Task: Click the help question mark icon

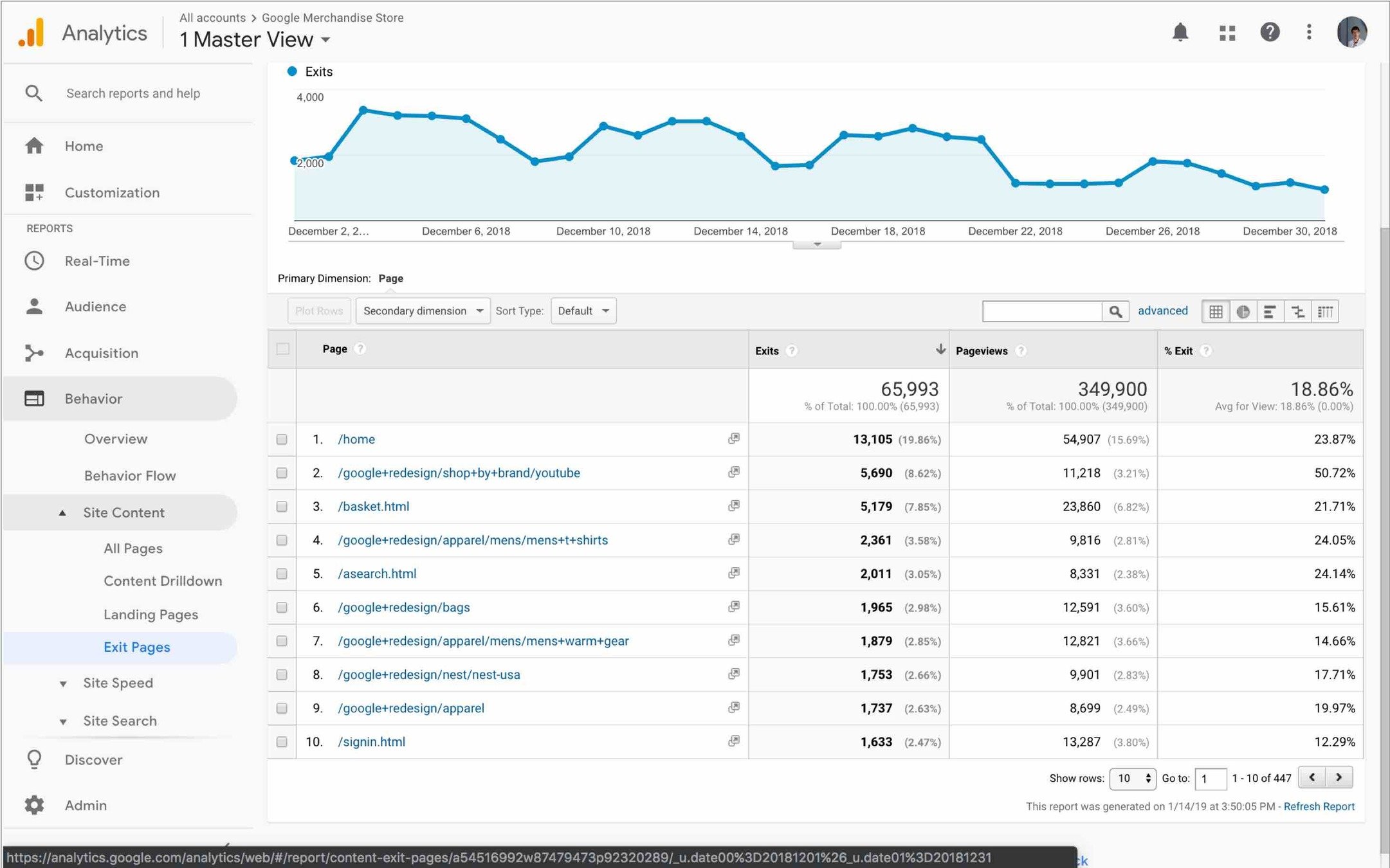Action: point(1269,32)
